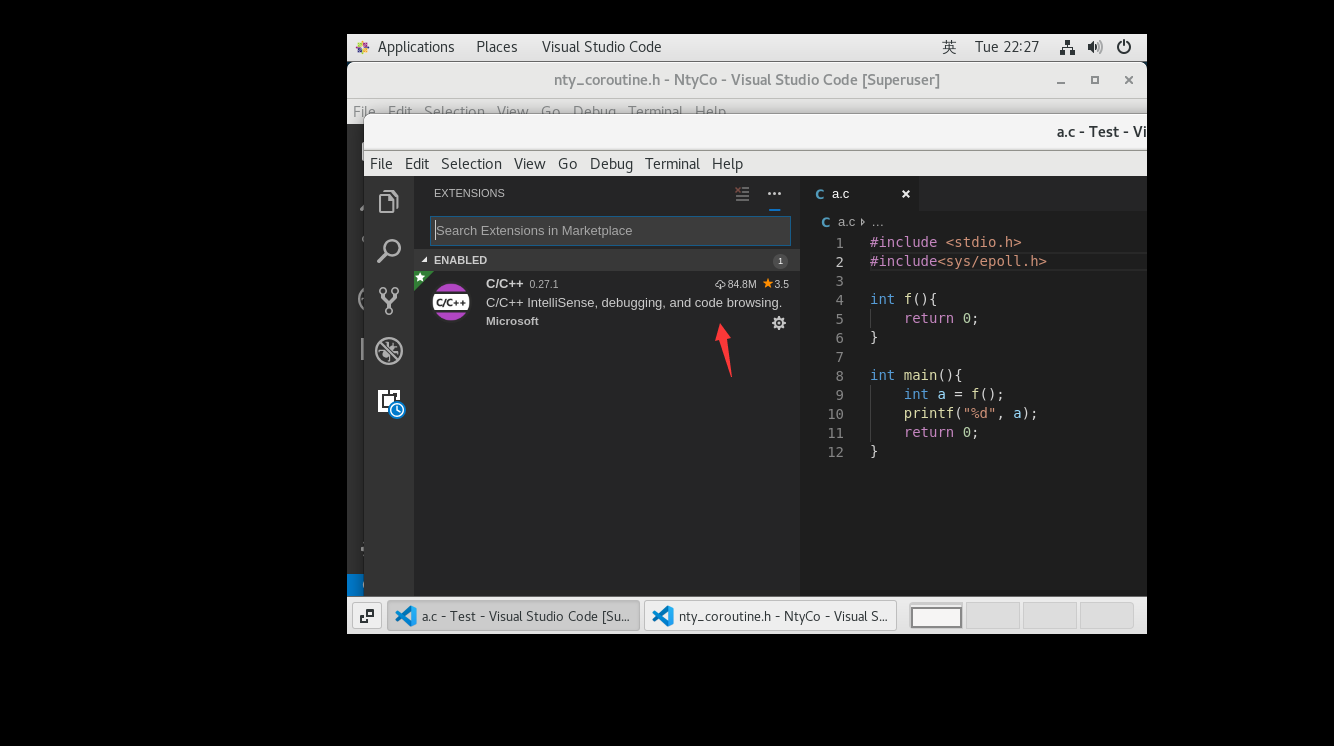Click the volume icon in the top panel
The image size is (1334, 746).
pyautogui.click(x=1094, y=46)
